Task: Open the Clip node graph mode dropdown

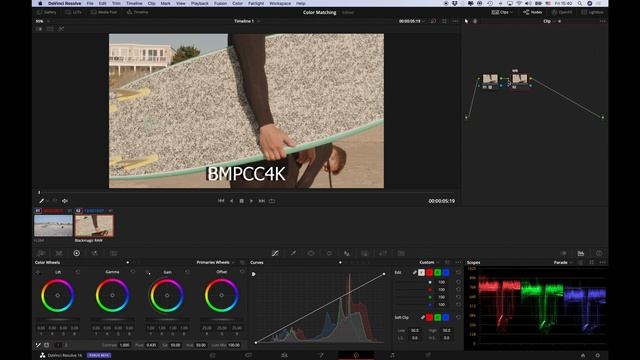Action: coord(549,21)
